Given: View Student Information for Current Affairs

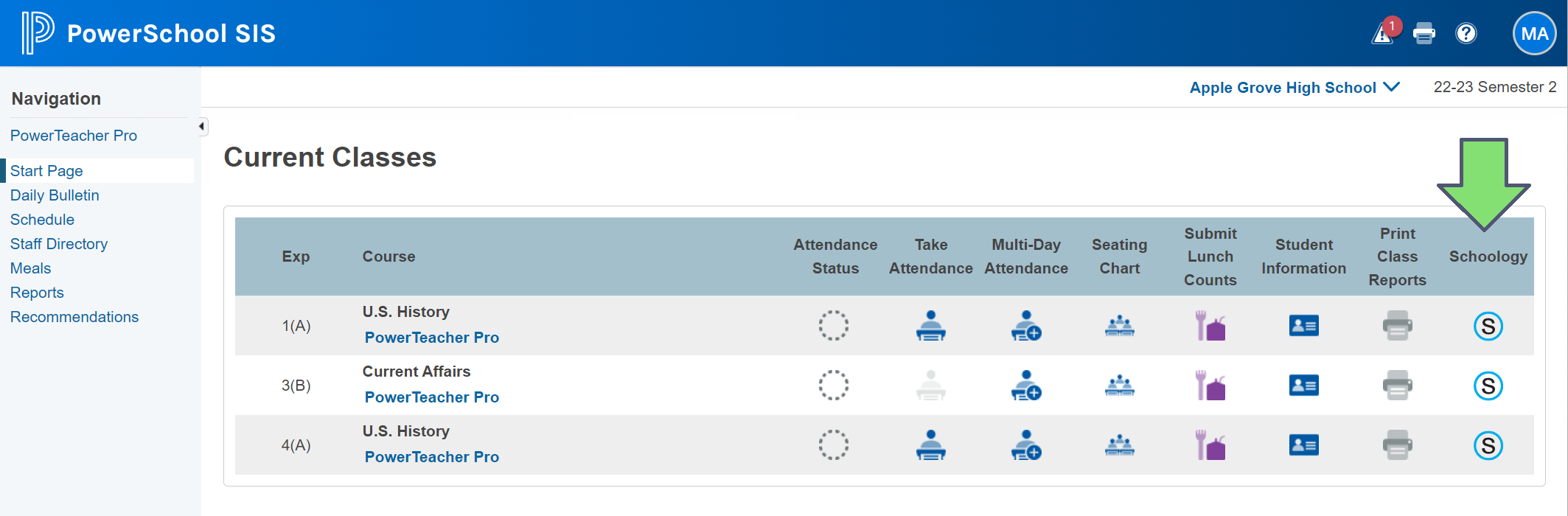Looking at the screenshot, I should tap(1303, 386).
